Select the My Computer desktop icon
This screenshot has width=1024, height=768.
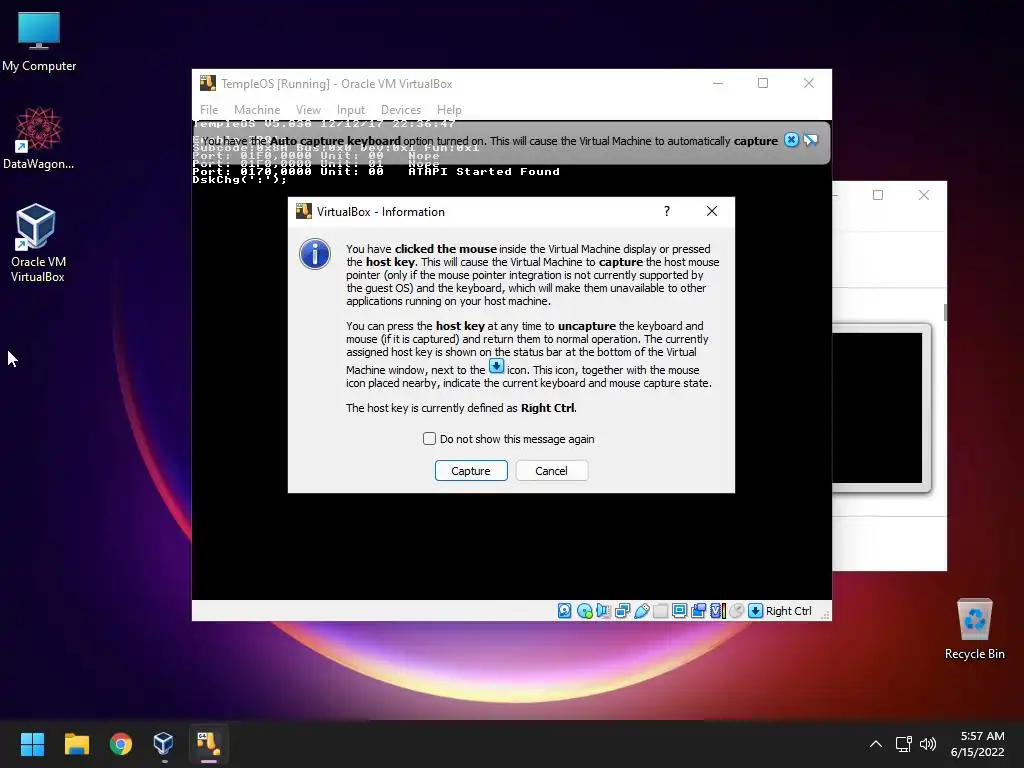pos(39,41)
